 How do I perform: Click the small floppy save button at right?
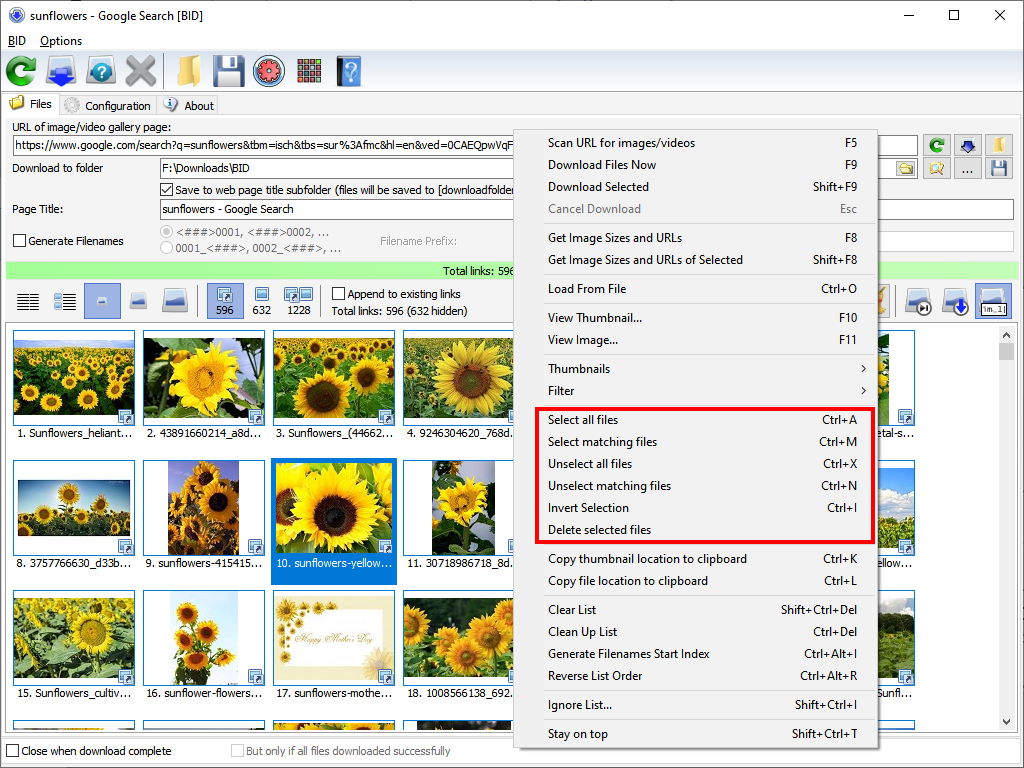click(999, 168)
